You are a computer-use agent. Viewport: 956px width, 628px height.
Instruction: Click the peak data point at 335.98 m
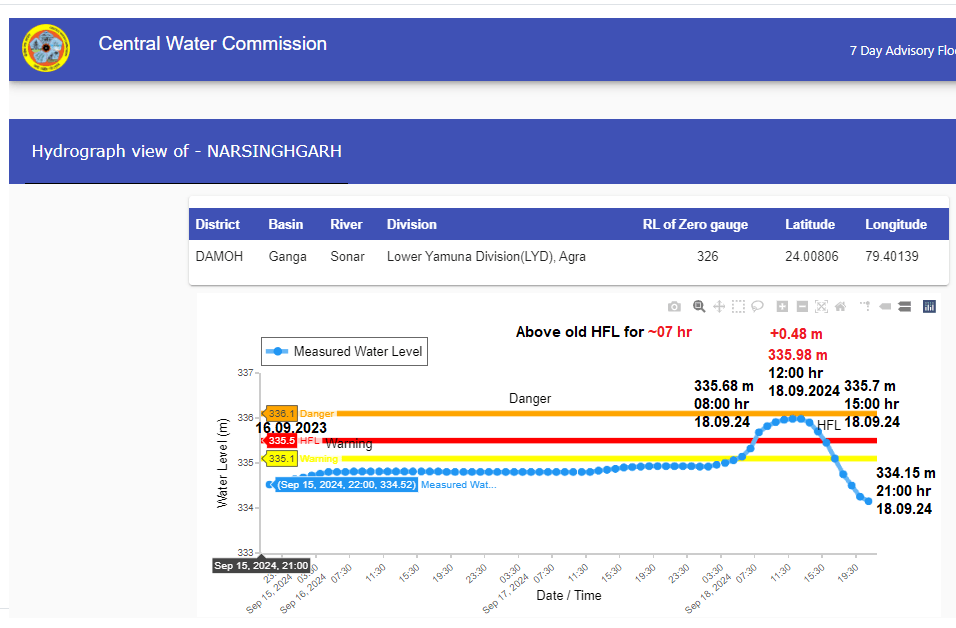pos(792,419)
